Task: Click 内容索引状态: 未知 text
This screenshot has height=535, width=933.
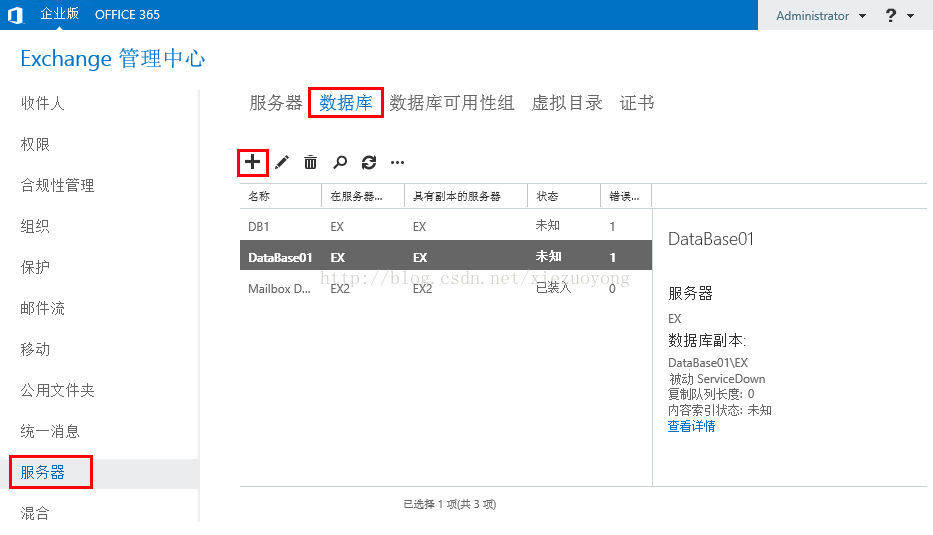Action: (720, 410)
